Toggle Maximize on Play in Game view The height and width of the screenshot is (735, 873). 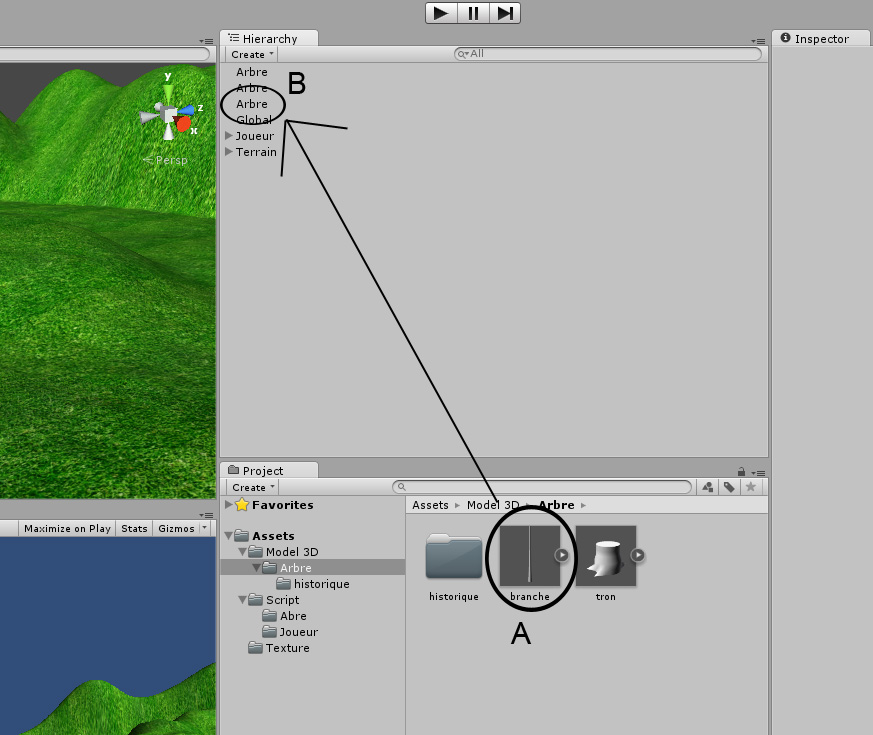[66, 528]
